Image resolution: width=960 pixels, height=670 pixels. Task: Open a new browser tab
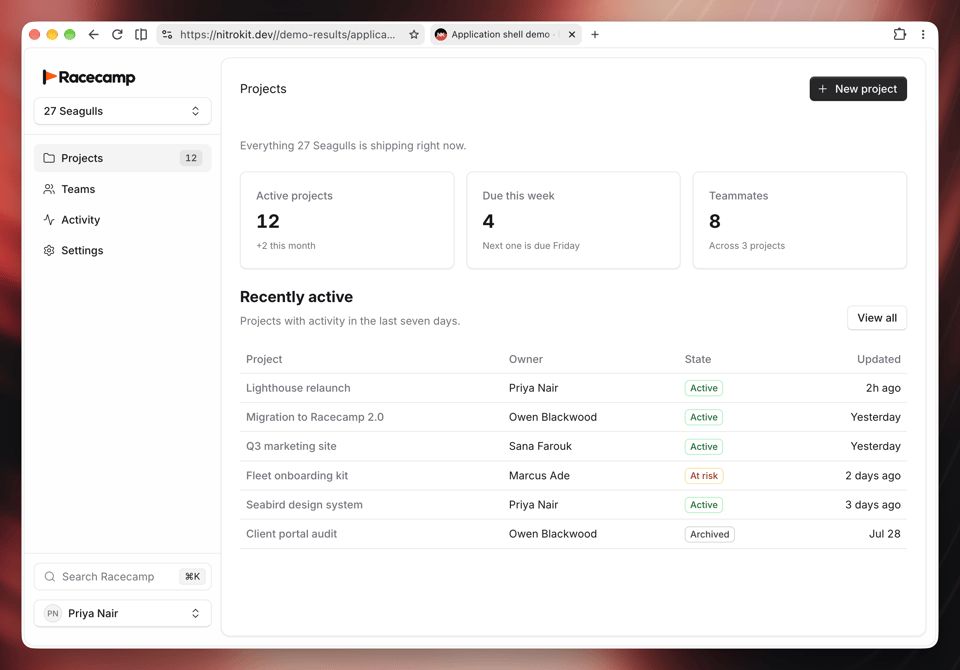click(594, 34)
